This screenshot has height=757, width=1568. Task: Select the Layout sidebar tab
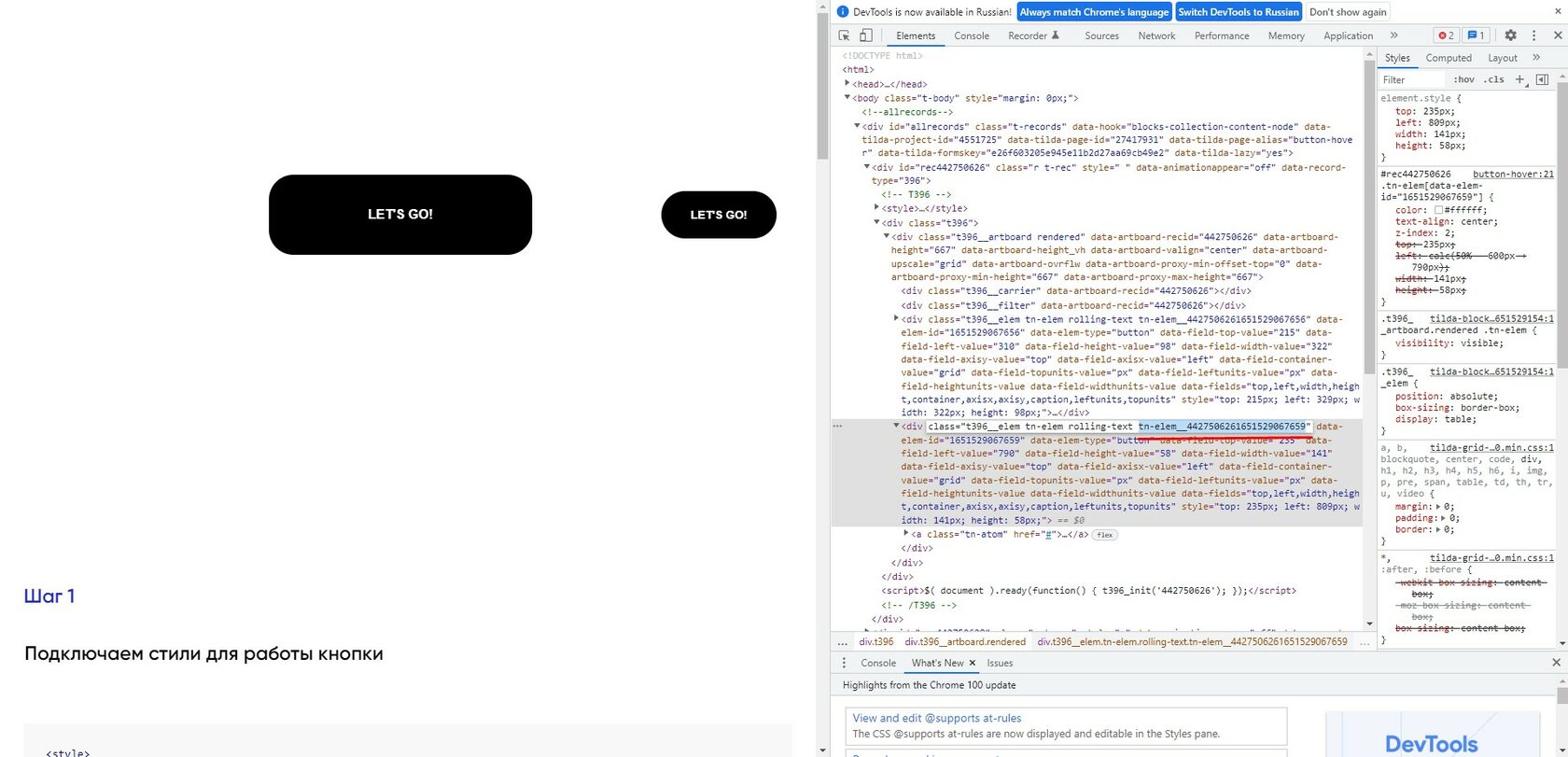pyautogui.click(x=1503, y=58)
